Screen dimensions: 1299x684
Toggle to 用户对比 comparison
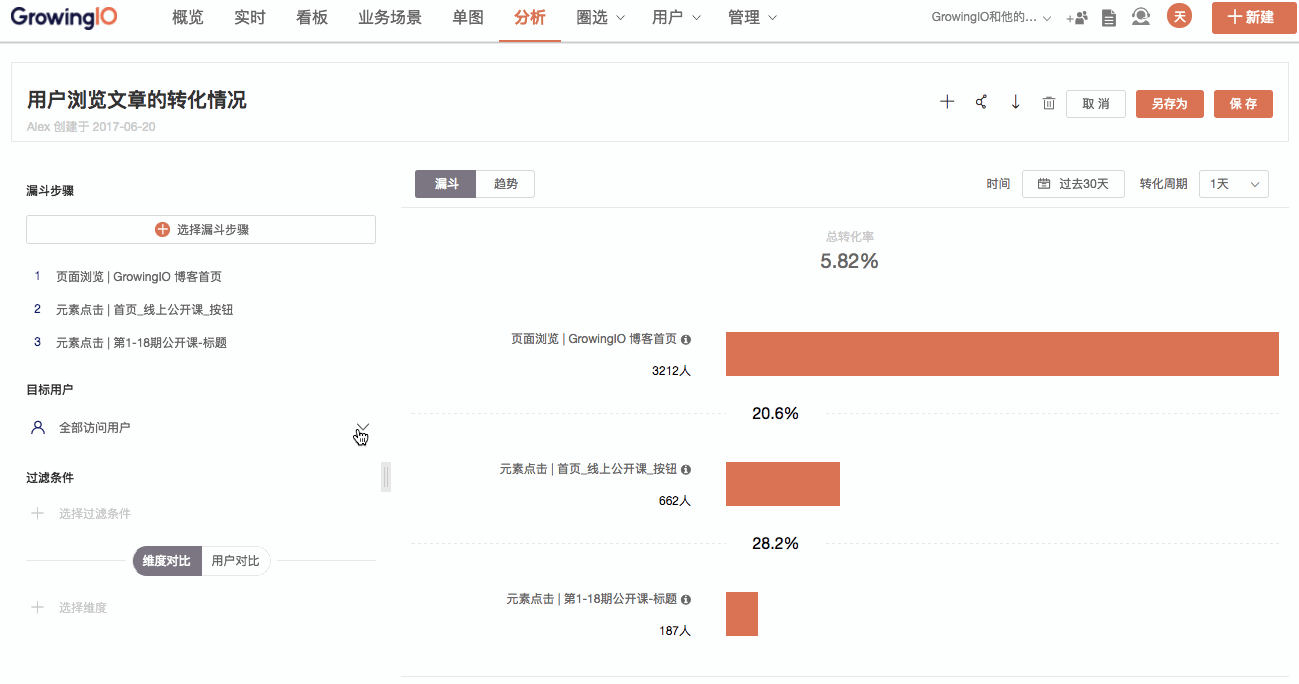coord(235,561)
